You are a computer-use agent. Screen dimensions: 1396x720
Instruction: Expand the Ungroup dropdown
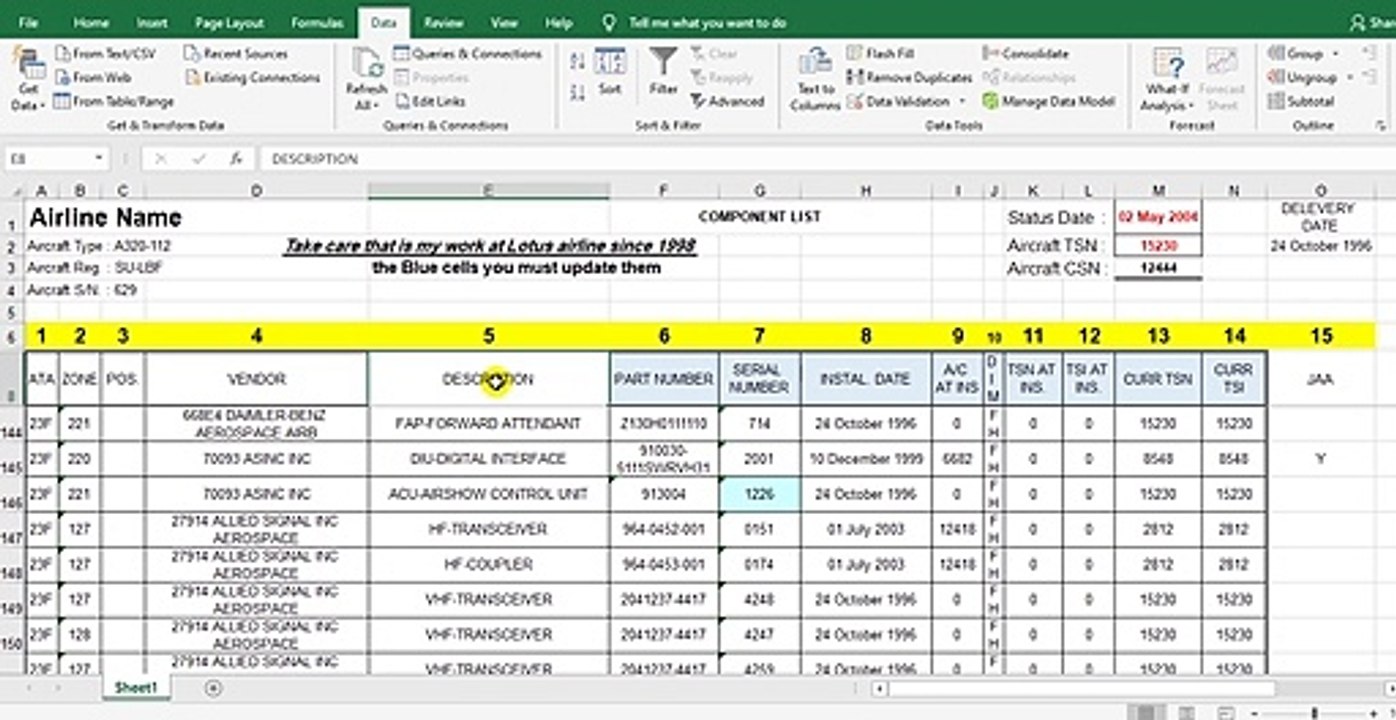click(x=1349, y=77)
